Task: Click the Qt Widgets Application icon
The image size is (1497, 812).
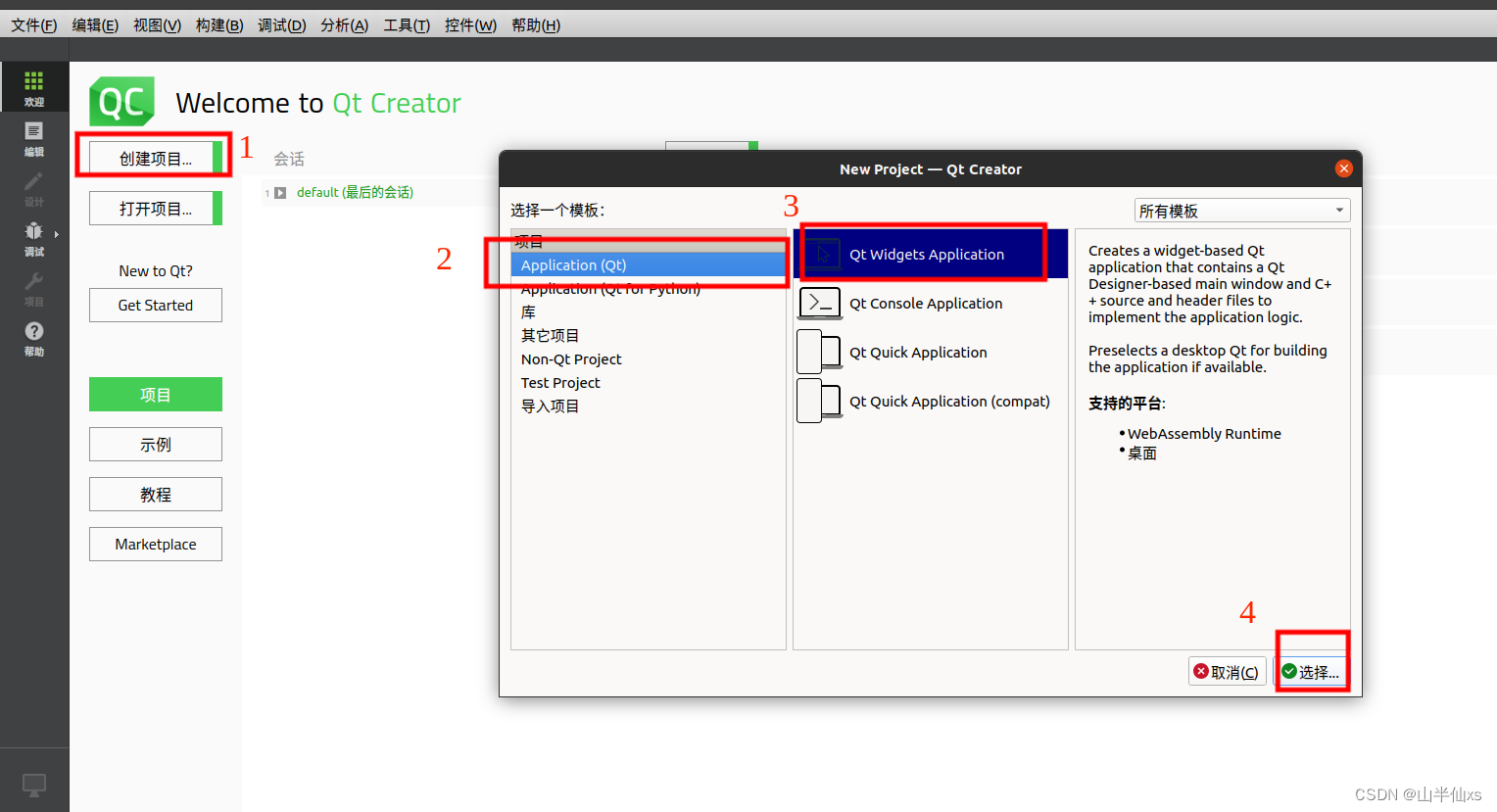Action: coord(822,255)
